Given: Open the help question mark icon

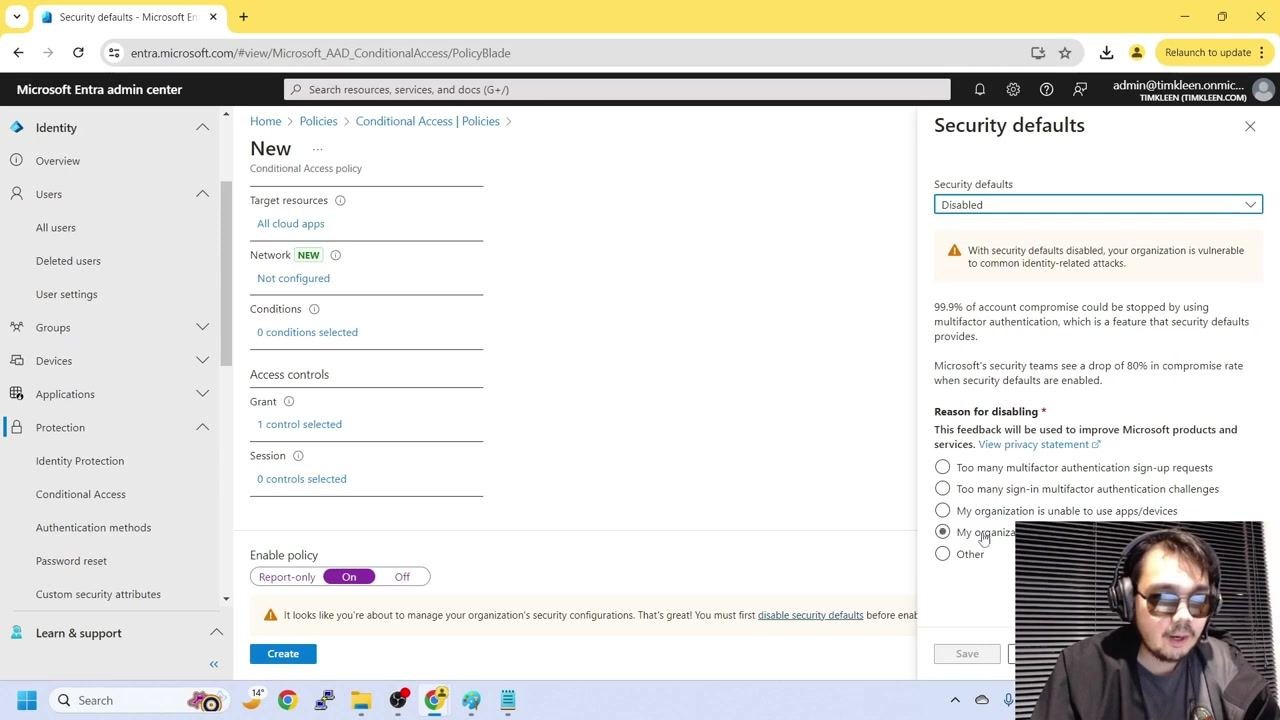Looking at the screenshot, I should (x=1046, y=89).
